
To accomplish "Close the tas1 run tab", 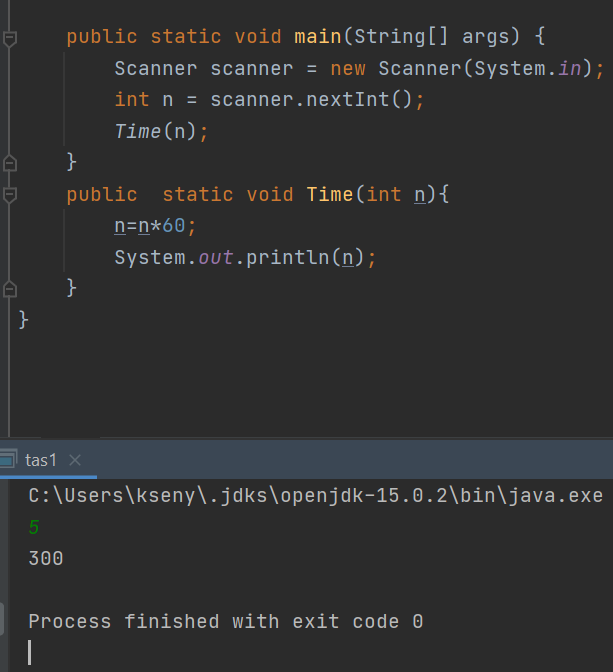I will click(75, 460).
